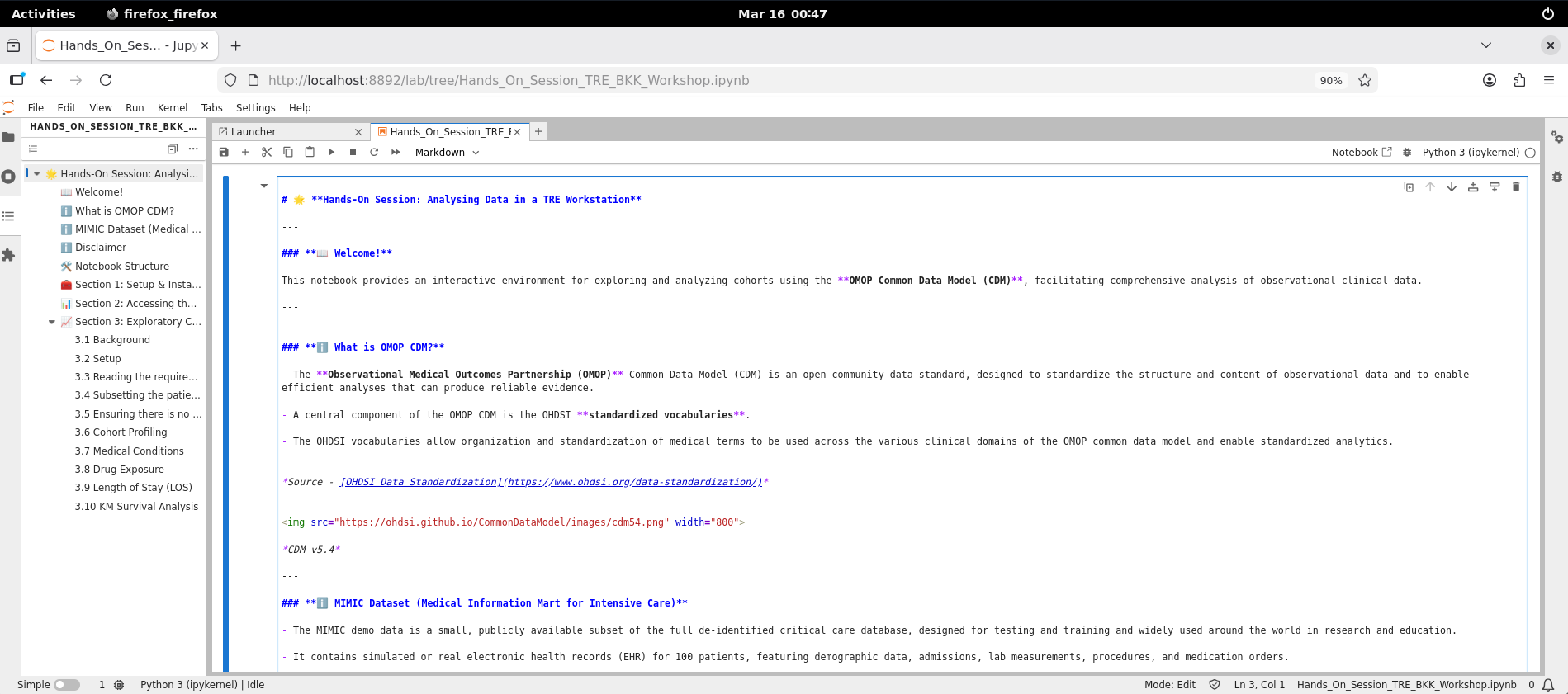Viewport: 1568px width, 694px height.
Task: Cut the selected cell with scissors icon
Action: pos(267,152)
